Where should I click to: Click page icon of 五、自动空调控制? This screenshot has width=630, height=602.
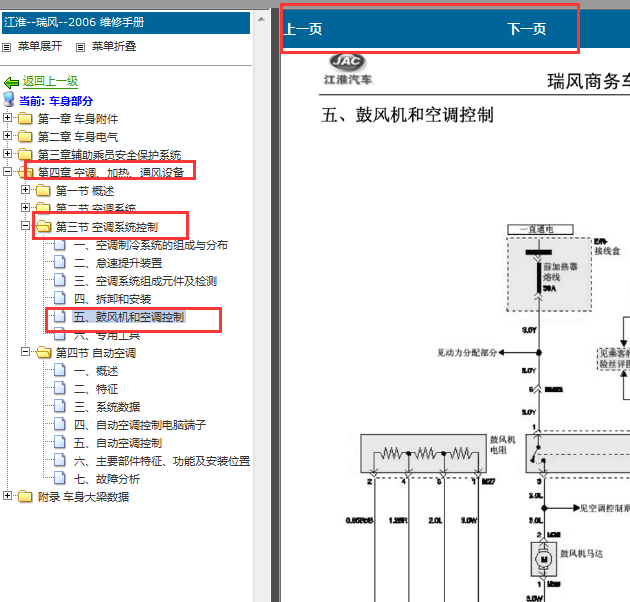tap(60, 442)
